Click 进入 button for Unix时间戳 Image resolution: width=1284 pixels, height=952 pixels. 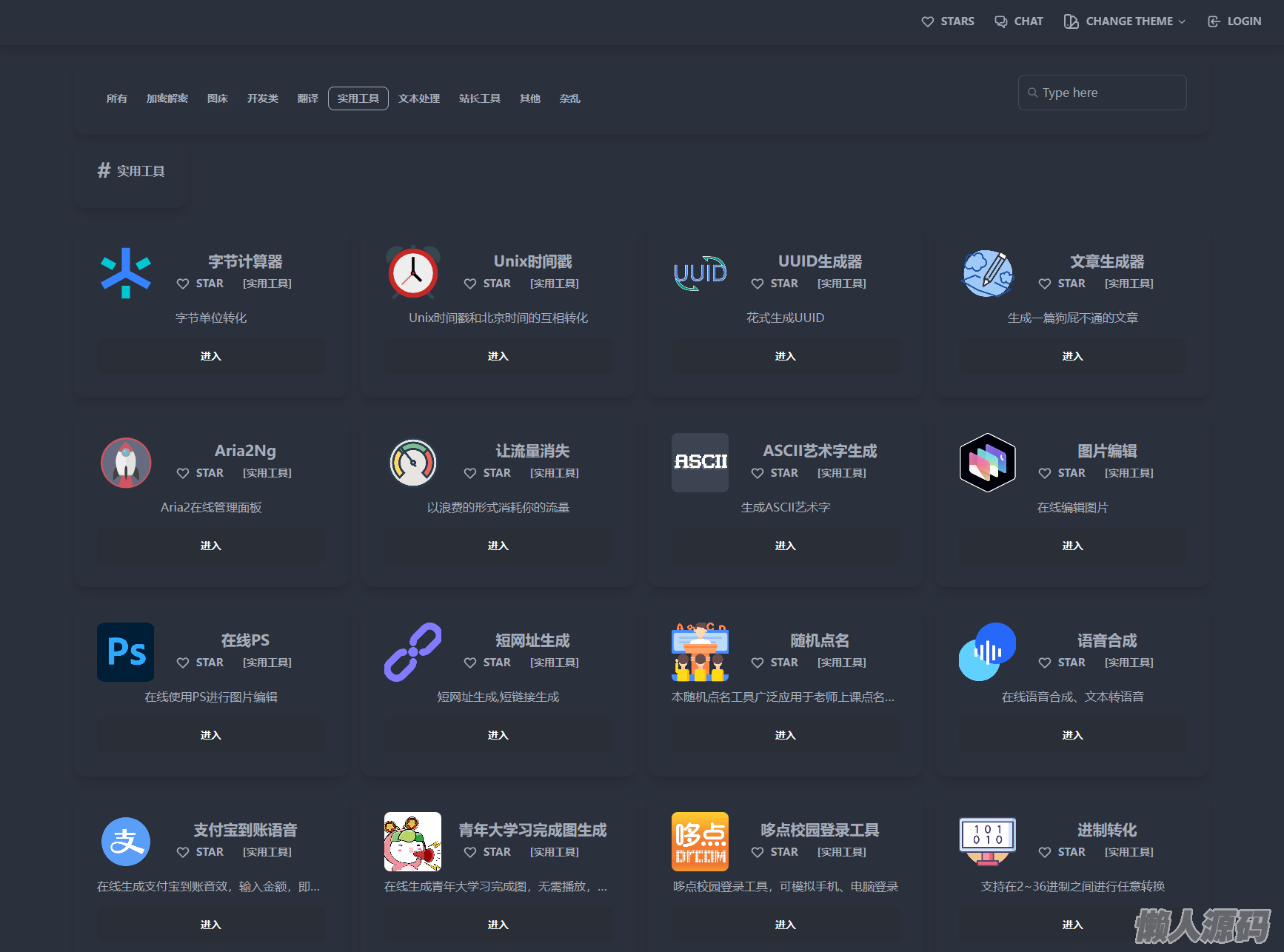point(498,356)
